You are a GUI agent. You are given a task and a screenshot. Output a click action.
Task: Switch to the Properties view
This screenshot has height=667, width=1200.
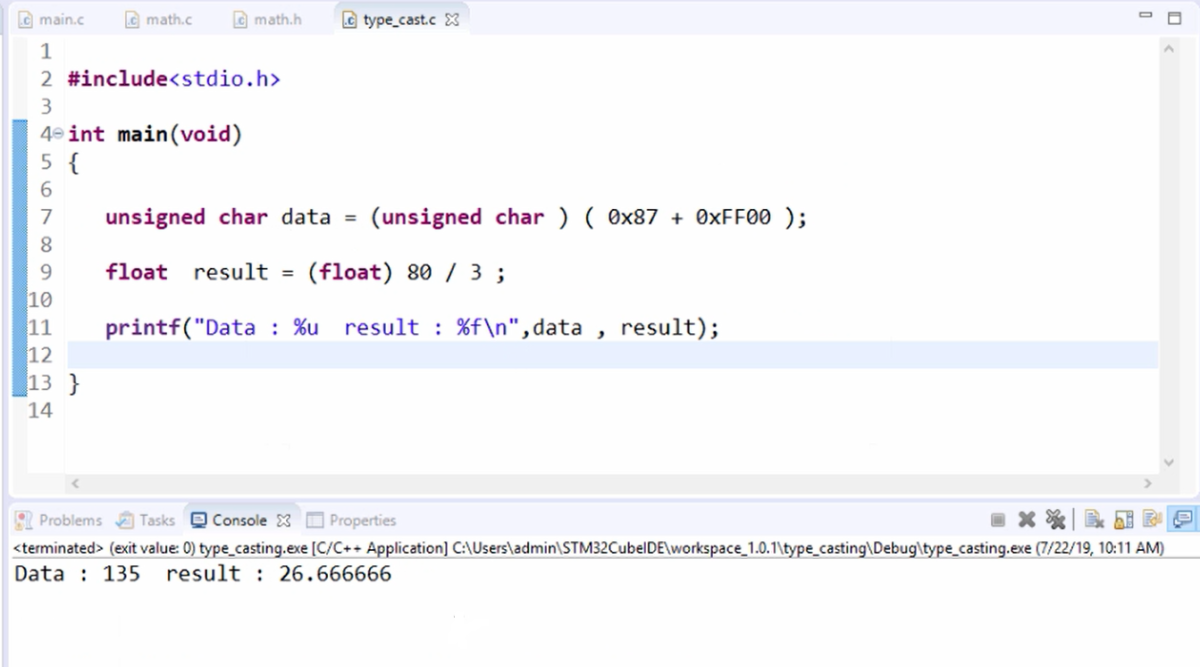(x=353, y=519)
